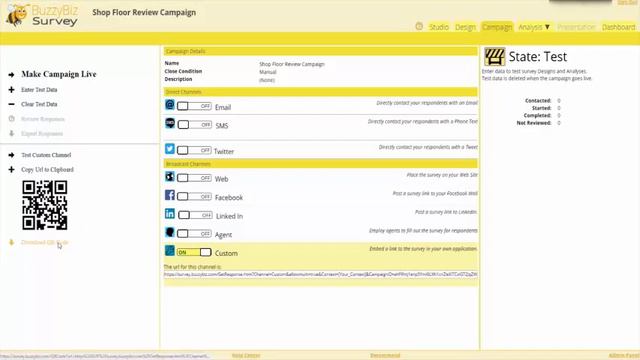
Task: Click the arrow icon beside Make Campaign Live
Action: click(x=11, y=75)
